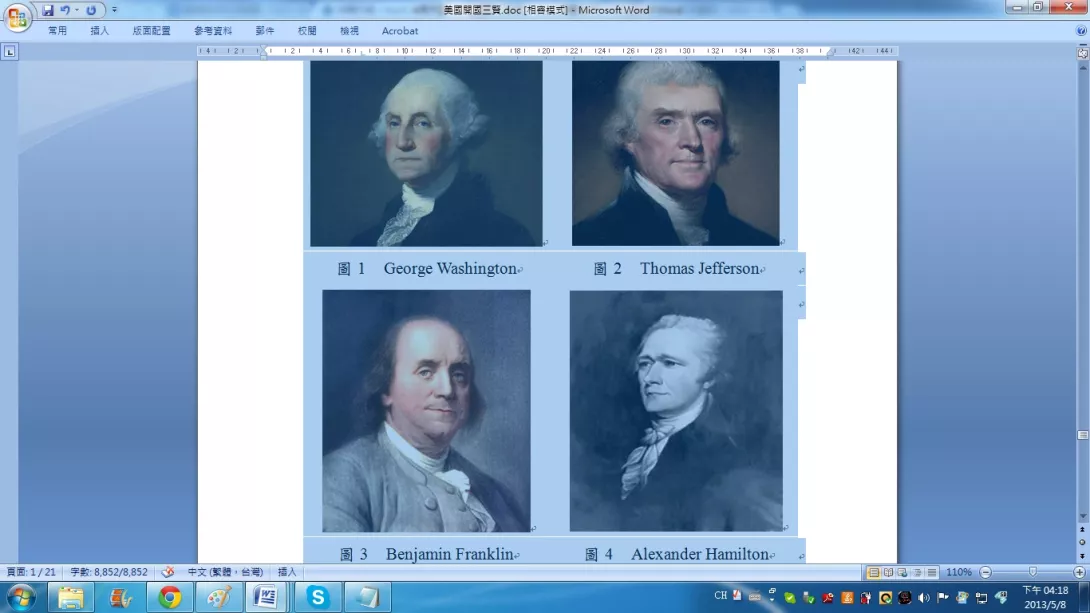Click the safely remove hardware tray icon
This screenshot has height=613, width=1090.
point(808,597)
